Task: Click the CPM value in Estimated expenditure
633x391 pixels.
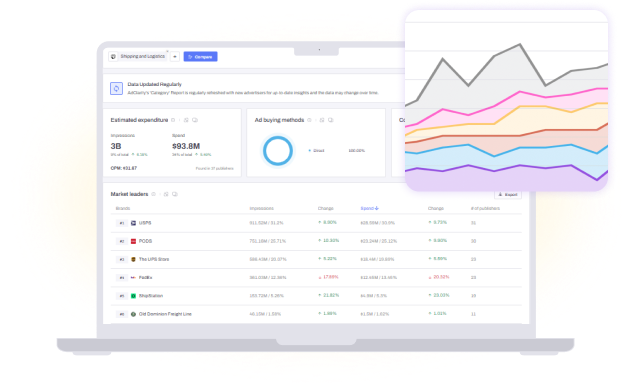Action: point(124,168)
